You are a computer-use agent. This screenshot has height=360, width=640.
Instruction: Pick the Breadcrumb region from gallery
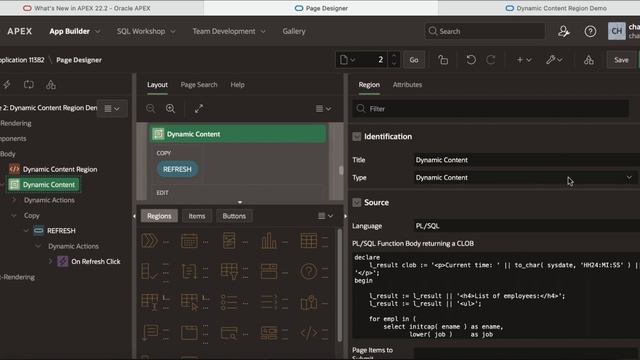[149, 241]
